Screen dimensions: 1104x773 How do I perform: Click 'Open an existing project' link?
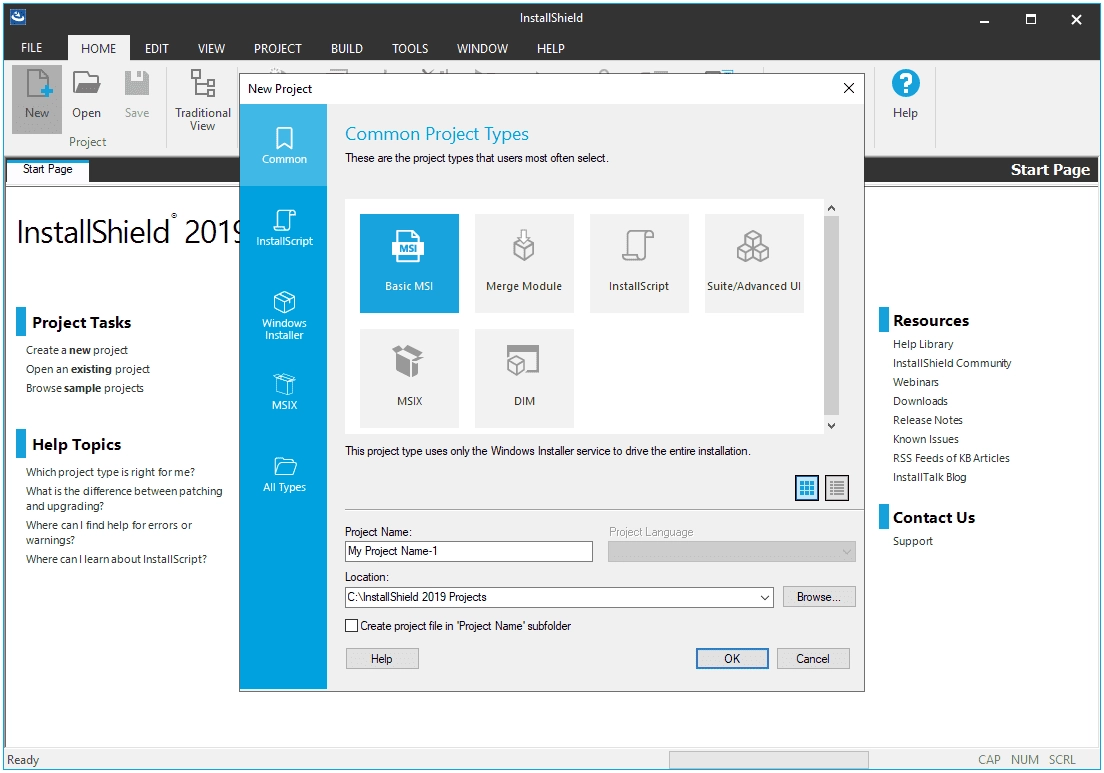click(88, 369)
